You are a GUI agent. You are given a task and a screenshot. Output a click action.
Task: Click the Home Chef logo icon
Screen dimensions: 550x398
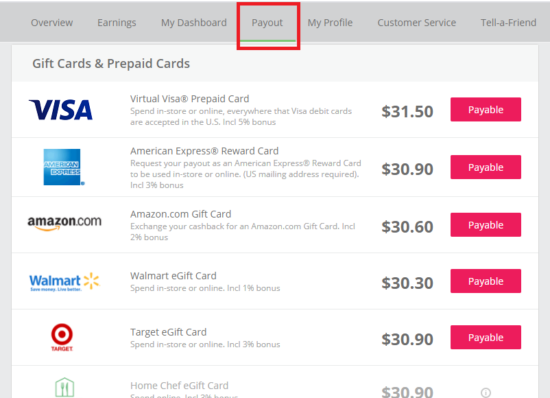coord(65,387)
